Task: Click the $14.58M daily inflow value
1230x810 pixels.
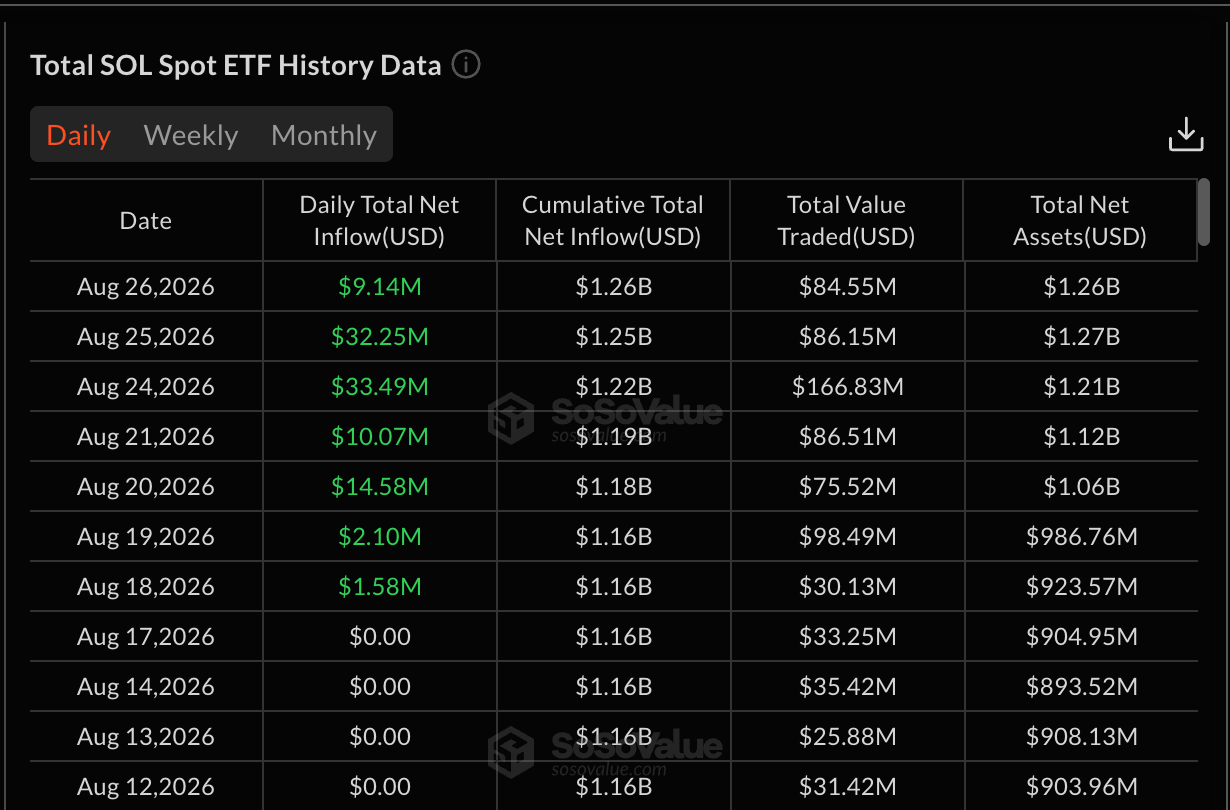Action: (380, 487)
